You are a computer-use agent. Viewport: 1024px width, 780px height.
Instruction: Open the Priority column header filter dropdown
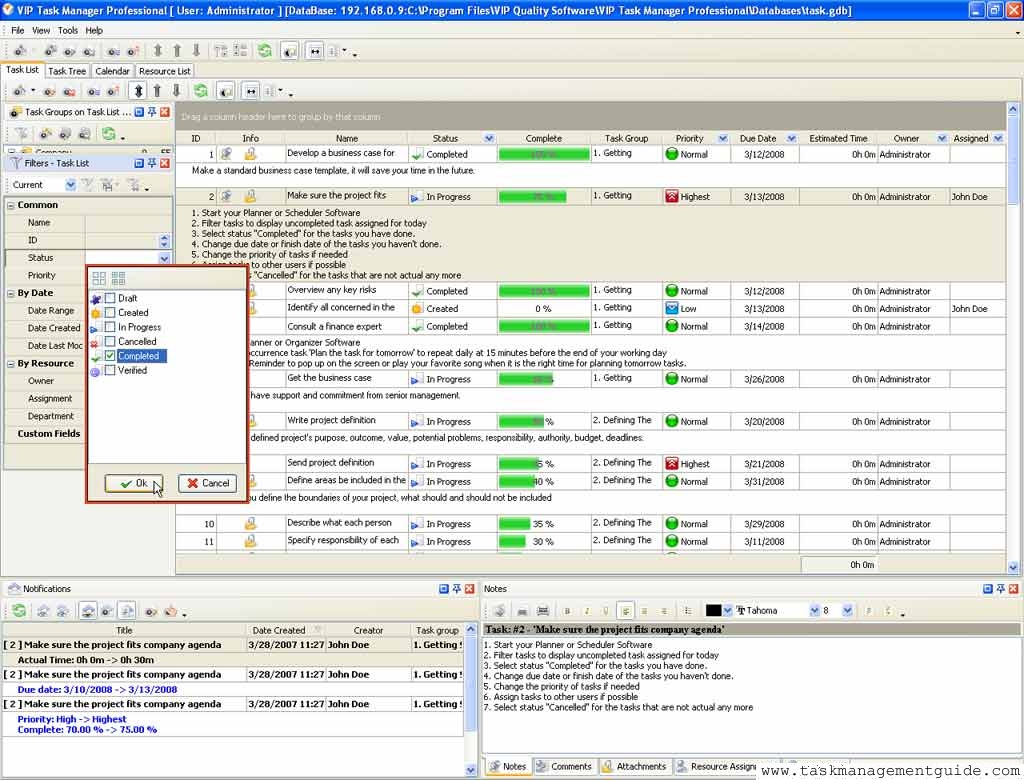pos(723,138)
